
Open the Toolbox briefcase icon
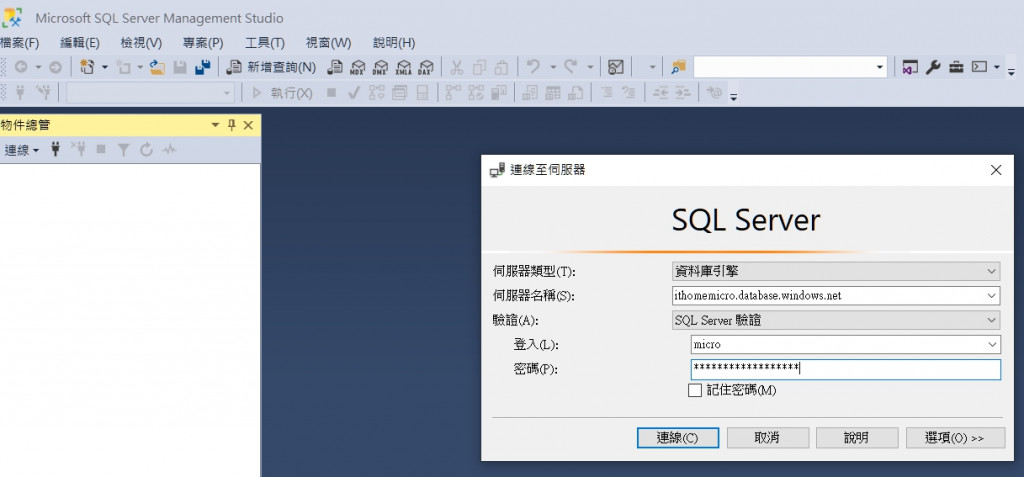point(956,67)
